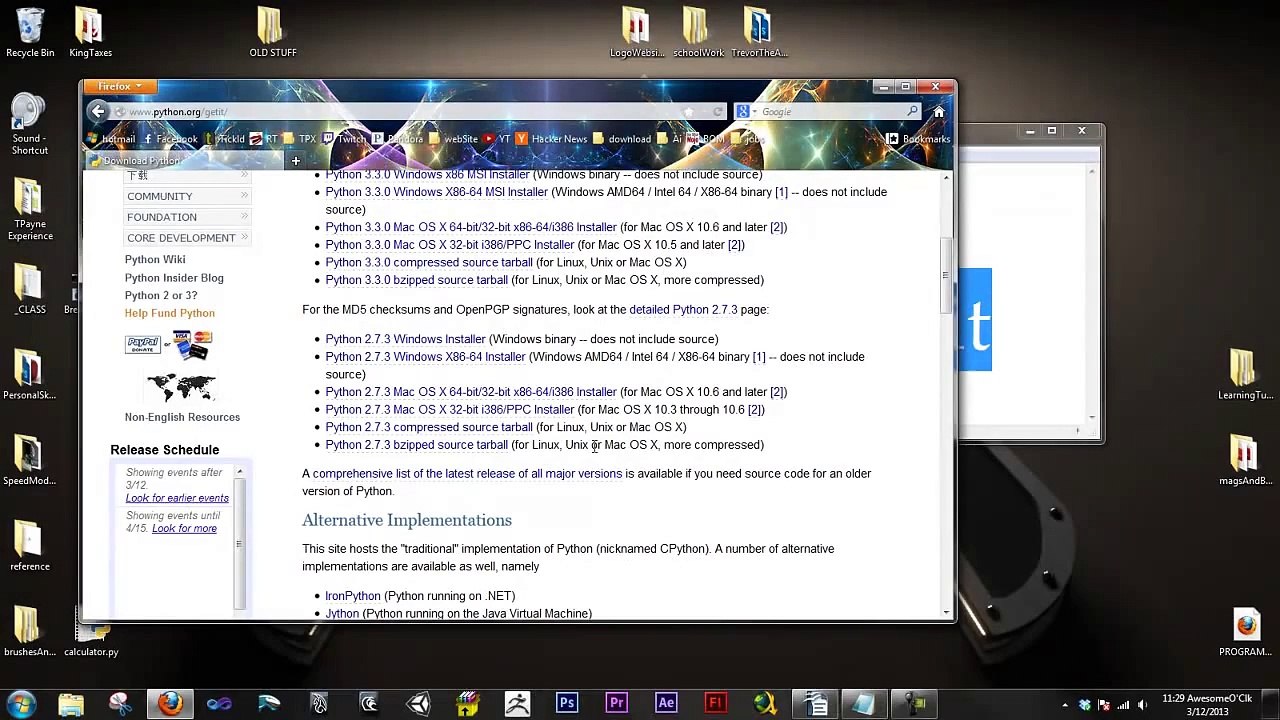
Task: Select the schoolWork desktop folder
Action: (697, 32)
